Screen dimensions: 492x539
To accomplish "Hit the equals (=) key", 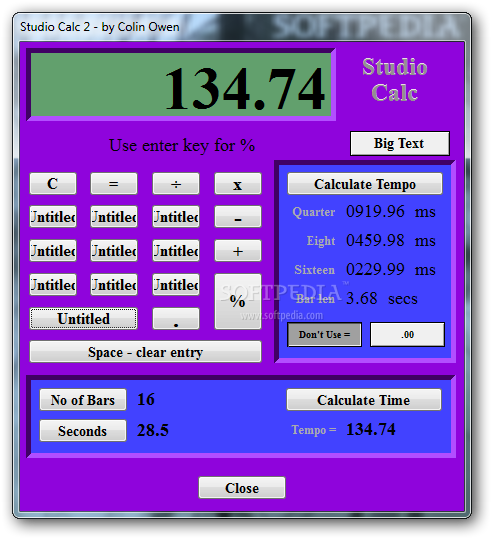I will click(114, 184).
